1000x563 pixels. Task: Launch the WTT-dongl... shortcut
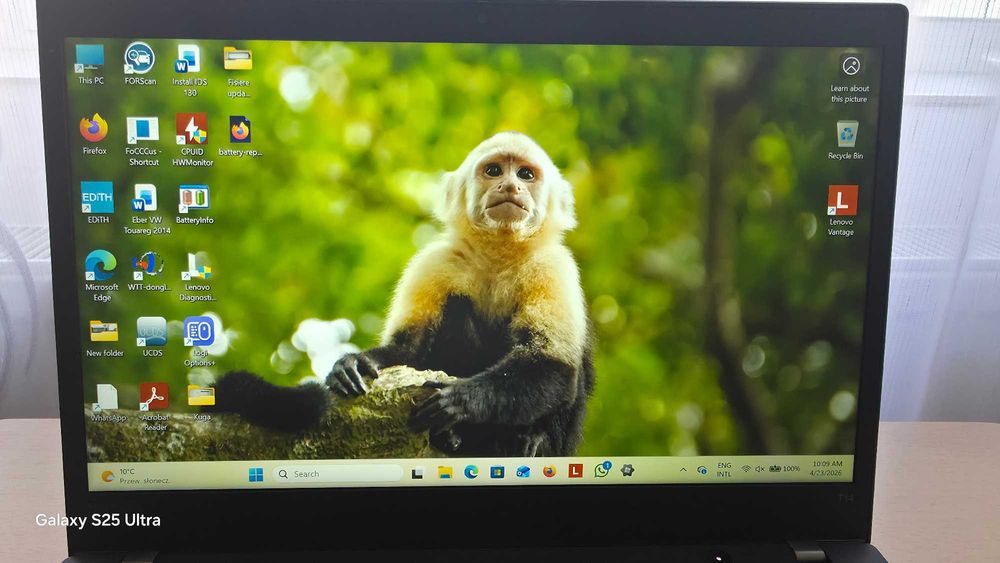pyautogui.click(x=149, y=272)
